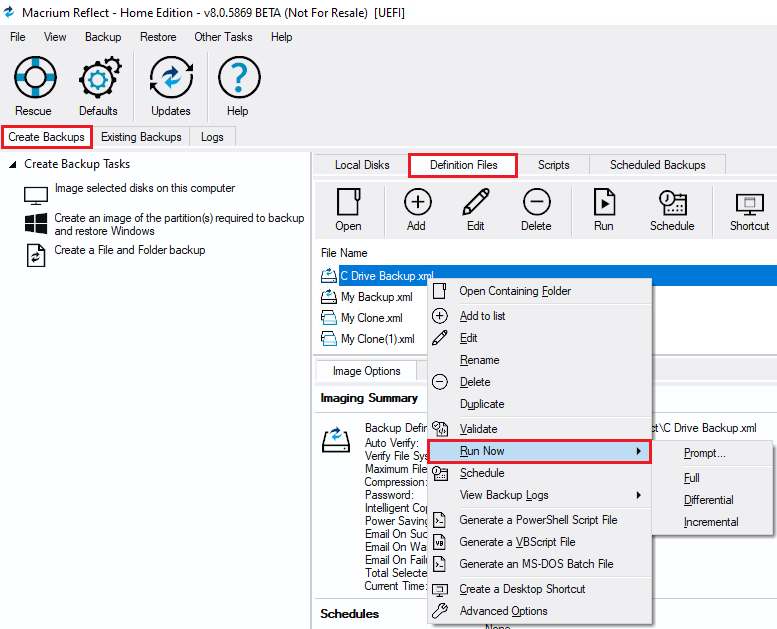Click the My Clone.xml file icon
Viewport: 777px width, 629px height.
pos(329,317)
